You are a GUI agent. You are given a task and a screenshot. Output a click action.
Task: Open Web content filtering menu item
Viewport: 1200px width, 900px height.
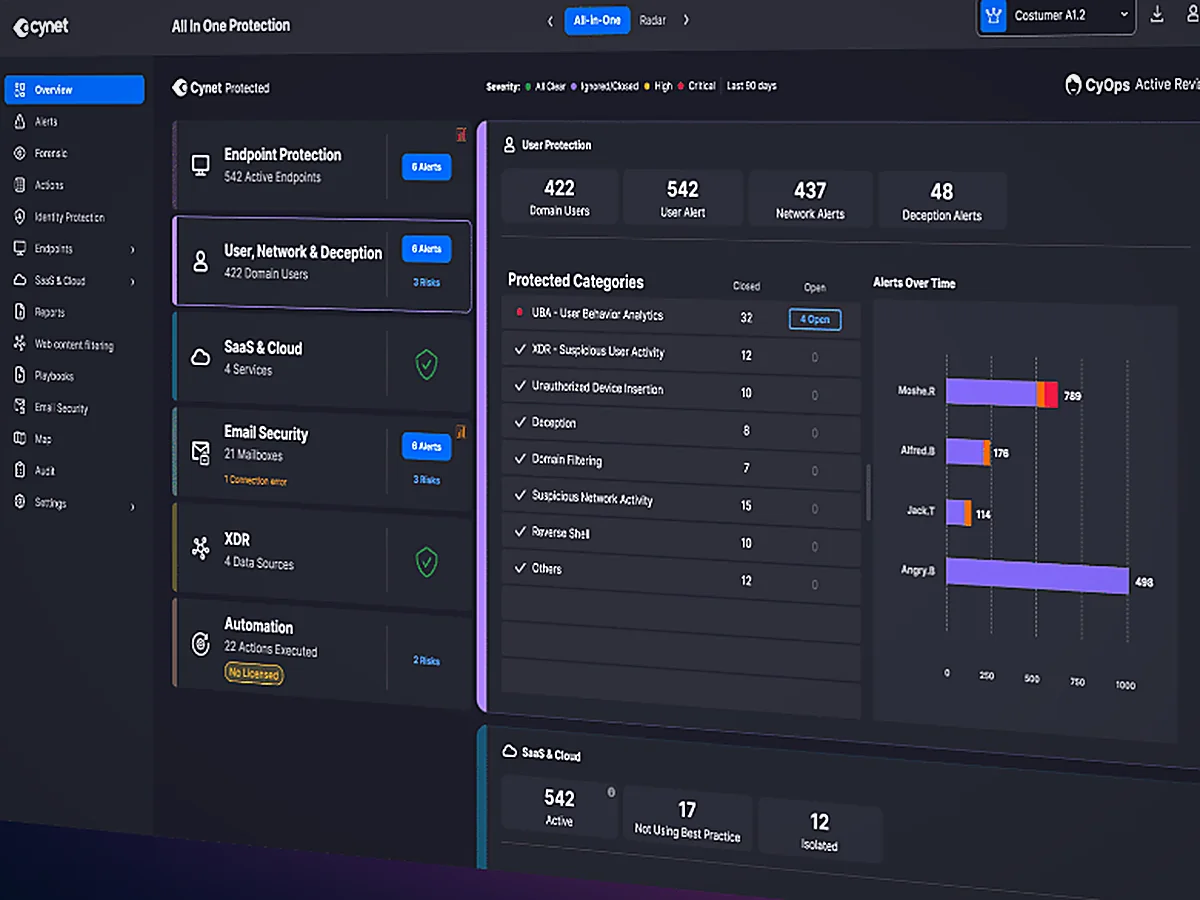(x=74, y=345)
